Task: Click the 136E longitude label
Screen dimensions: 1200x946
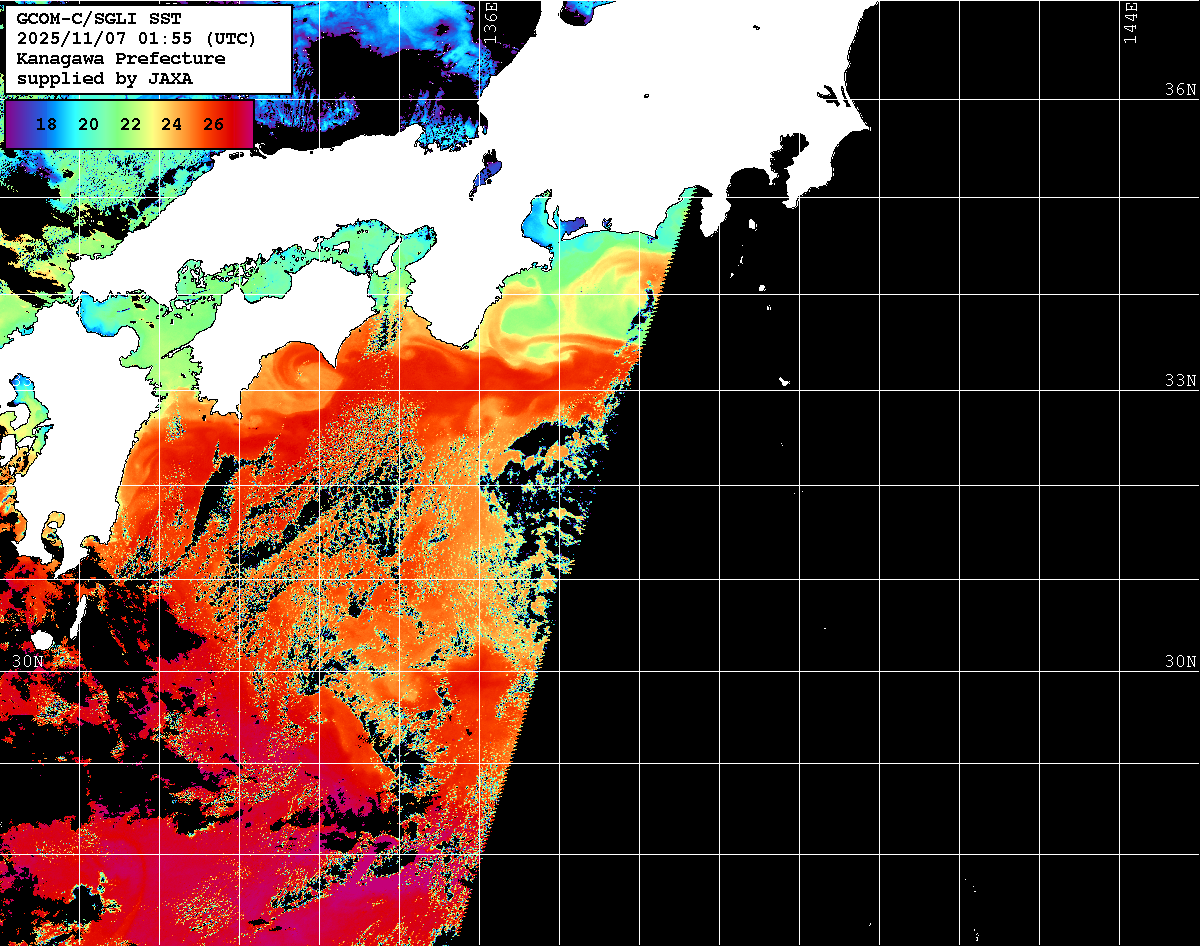Action: [489, 21]
